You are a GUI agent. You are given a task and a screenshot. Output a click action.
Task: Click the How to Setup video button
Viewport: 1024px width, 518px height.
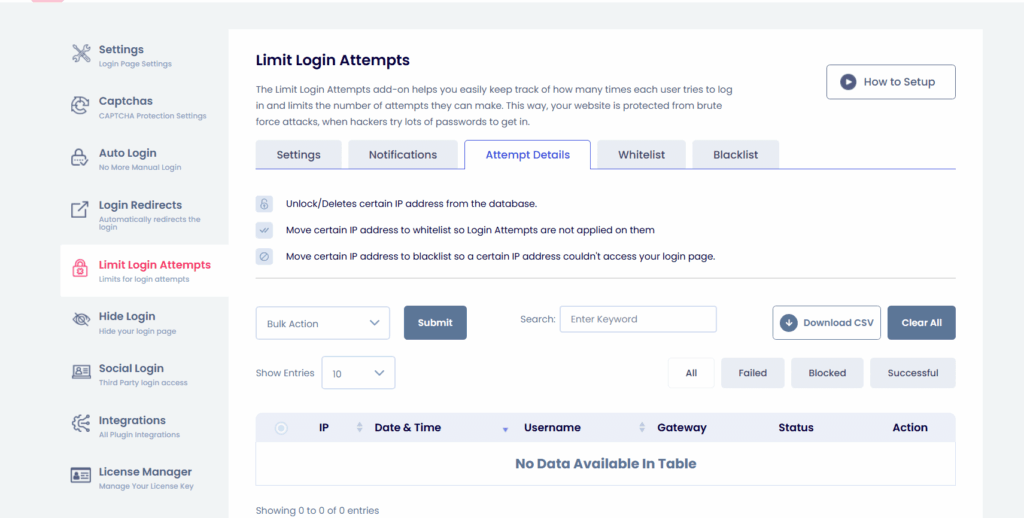(890, 82)
